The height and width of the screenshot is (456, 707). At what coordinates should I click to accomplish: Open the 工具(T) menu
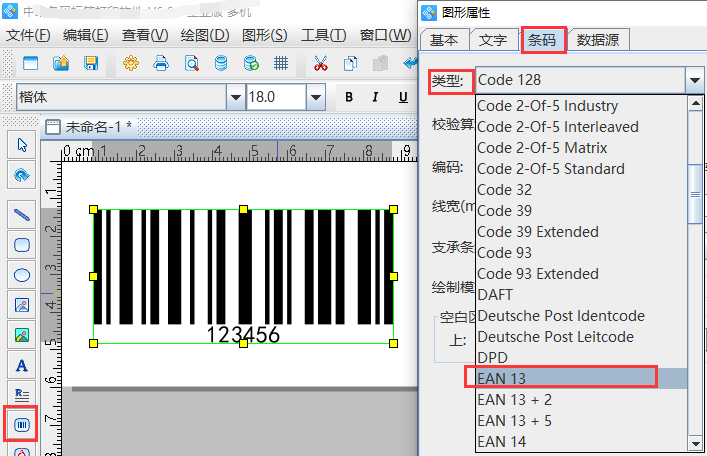(323, 35)
